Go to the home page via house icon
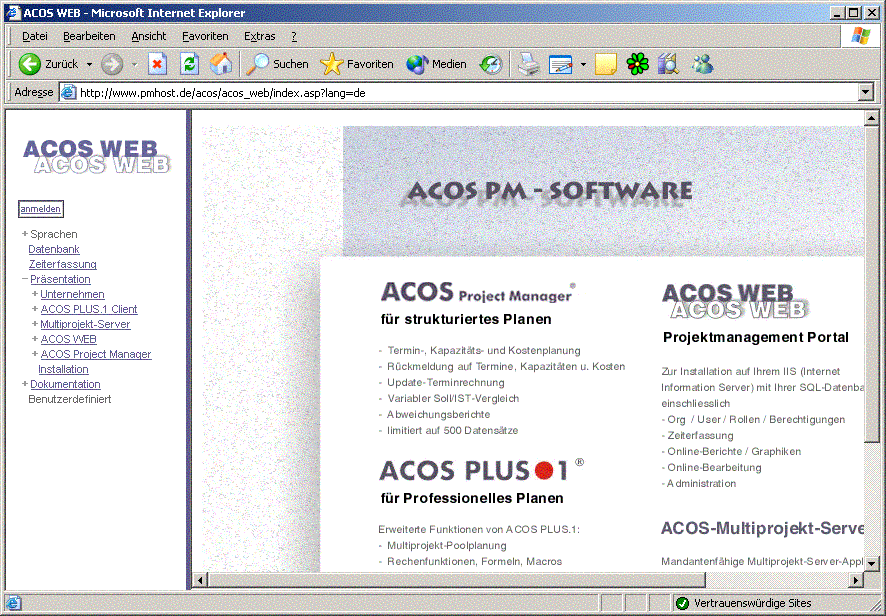This screenshot has height=616, width=886. [221, 64]
